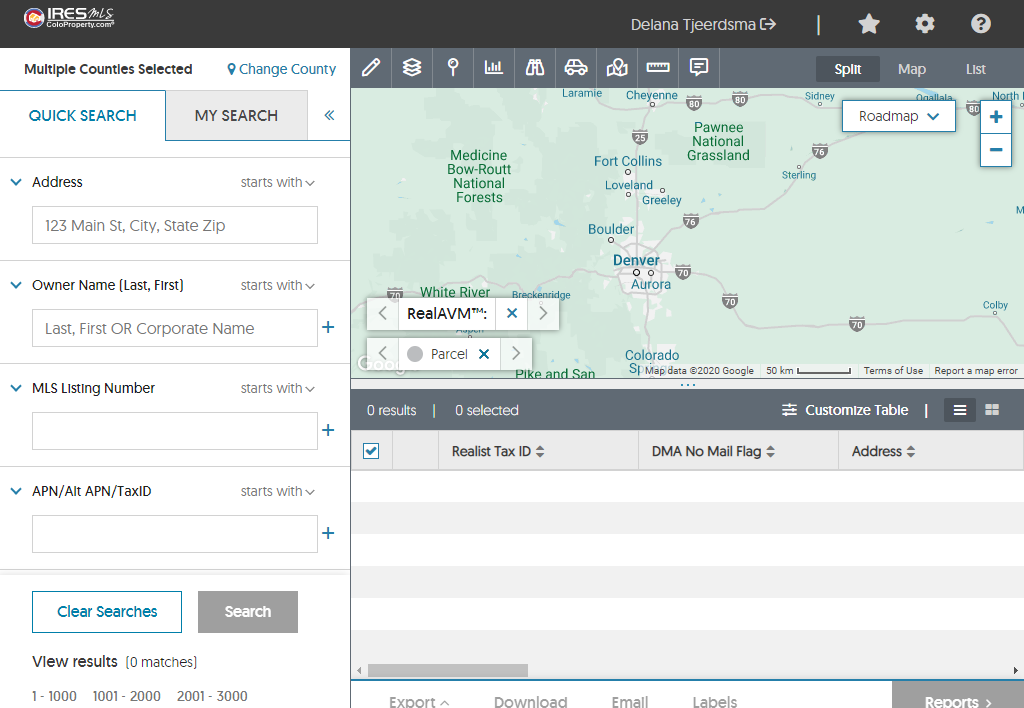Click the Change County link
1024x708 pixels.
281,69
